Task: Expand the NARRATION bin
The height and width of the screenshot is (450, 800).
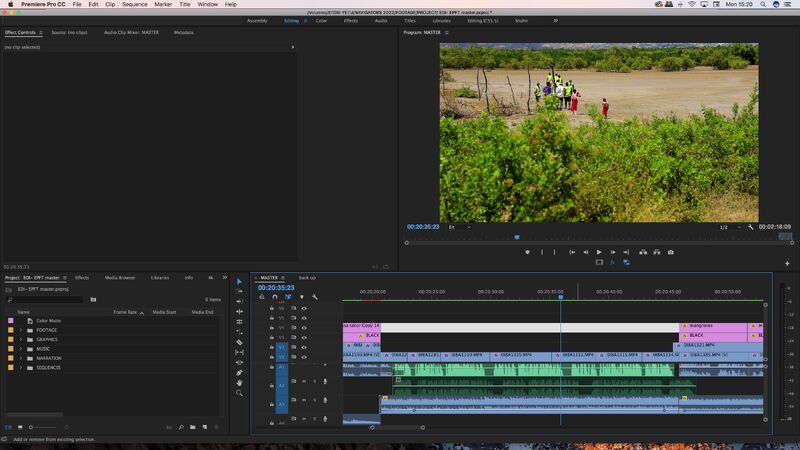Action: (21, 358)
